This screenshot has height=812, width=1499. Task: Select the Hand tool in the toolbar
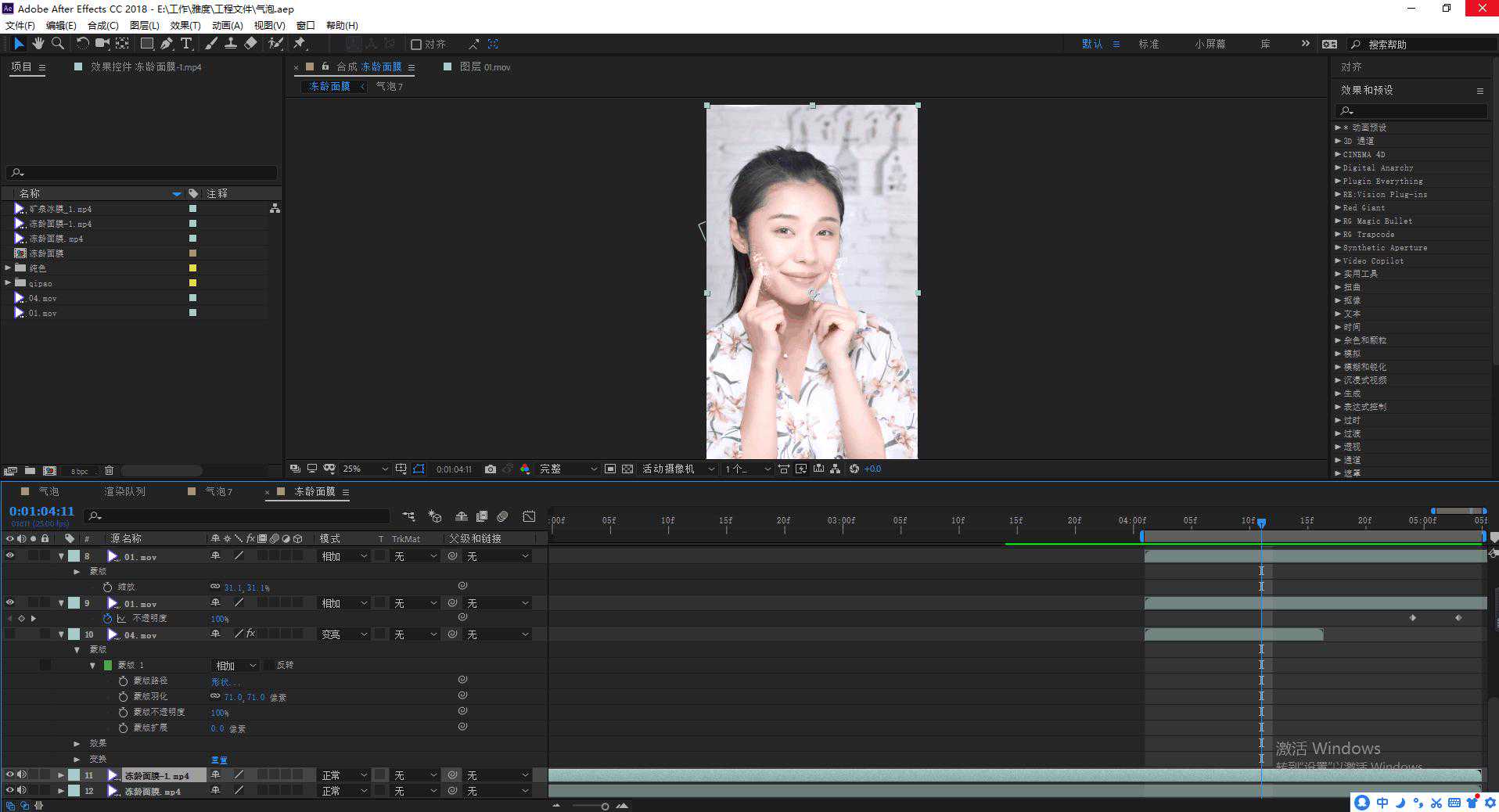pos(38,44)
